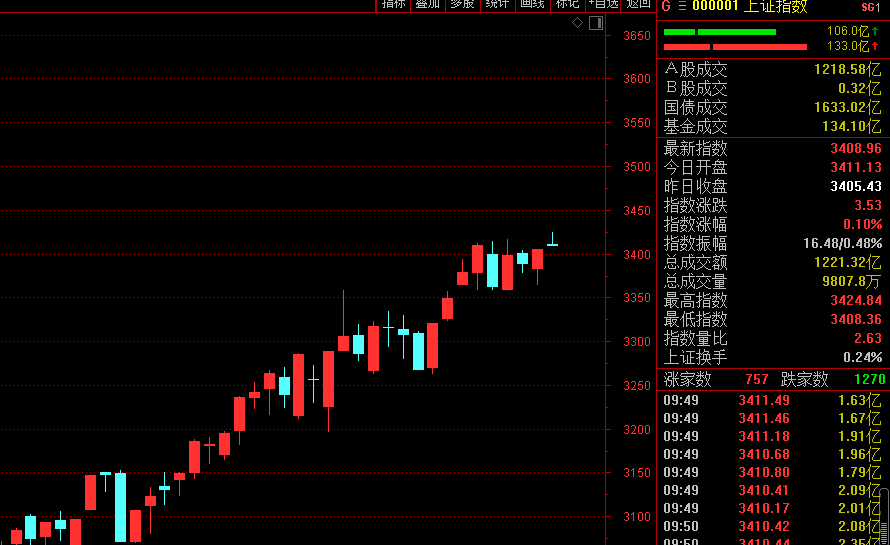Open the 叠加 overlay menu
Image resolution: width=890 pixels, height=545 pixels.
click(428, 4)
